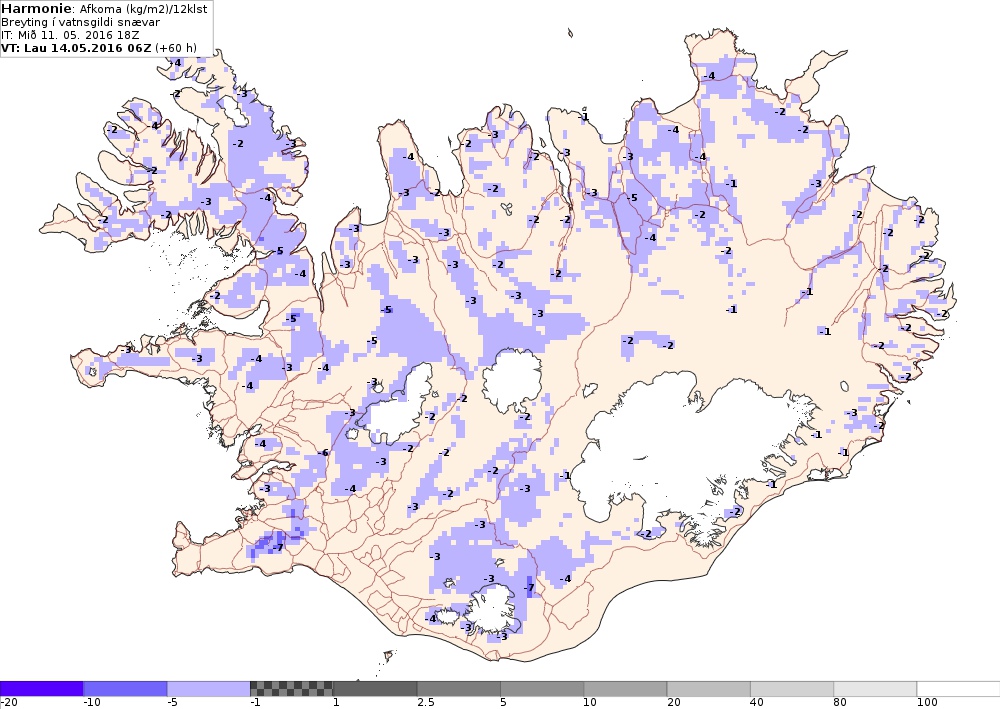This screenshot has height=709, width=1000.
Task: Click the dark blue -20 to -10 legend swatch
Action: (x=41, y=689)
